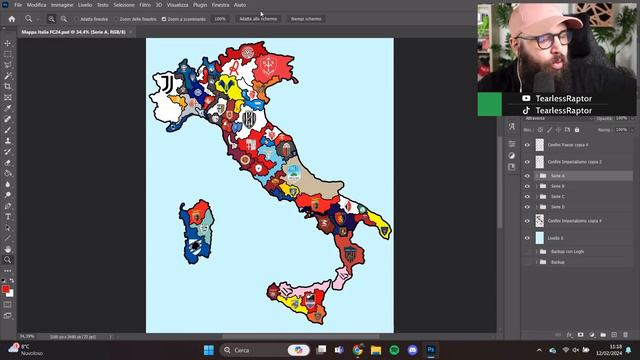640x360 pixels.
Task: Hide the Serie A group
Action: click(x=527, y=176)
